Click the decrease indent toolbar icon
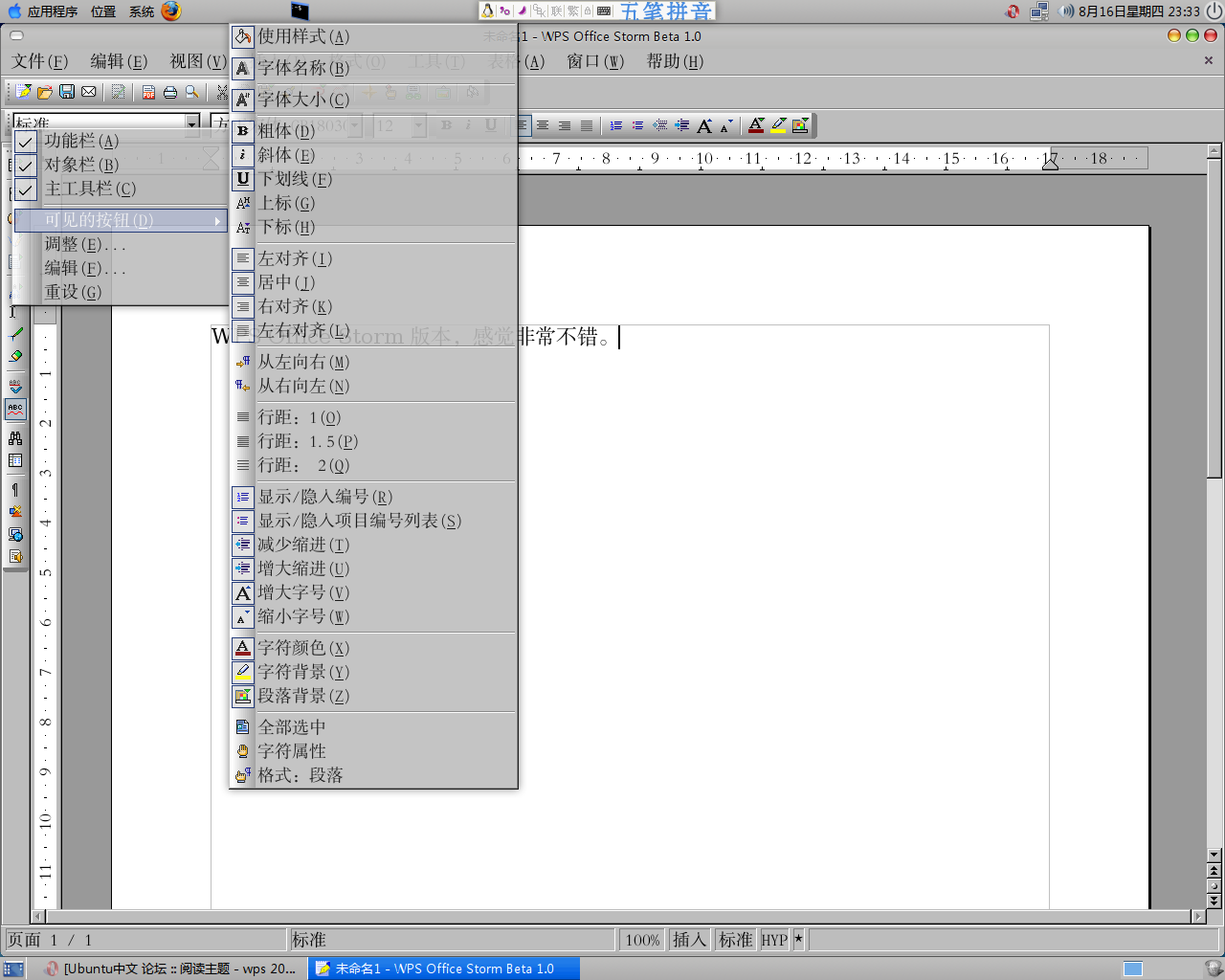Image resolution: width=1225 pixels, height=980 pixels. pos(659,125)
